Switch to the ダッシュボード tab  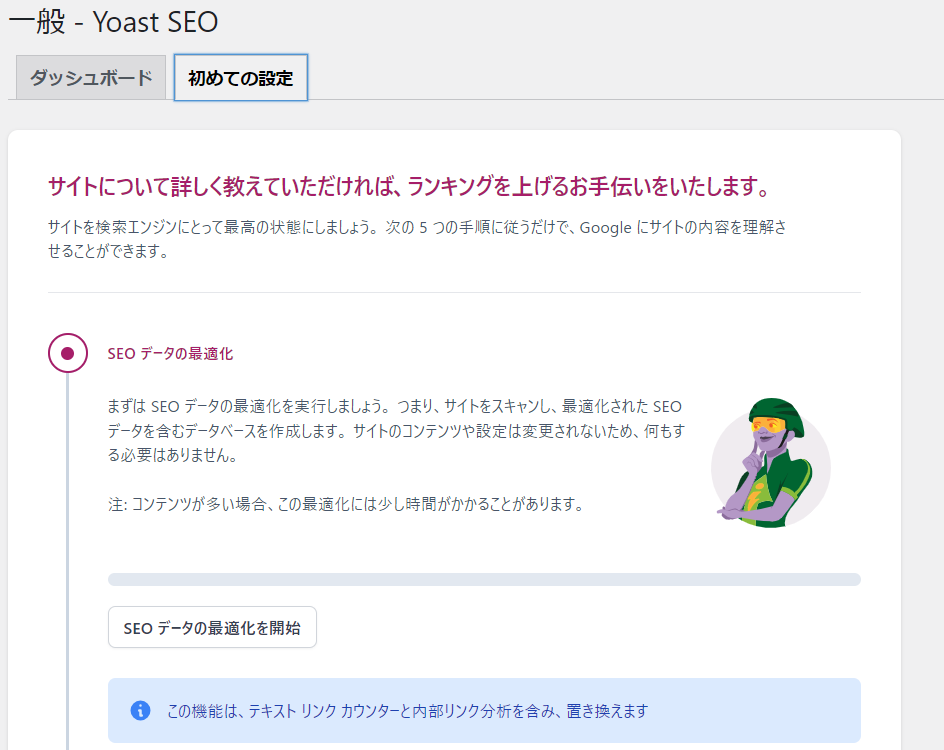tap(91, 78)
